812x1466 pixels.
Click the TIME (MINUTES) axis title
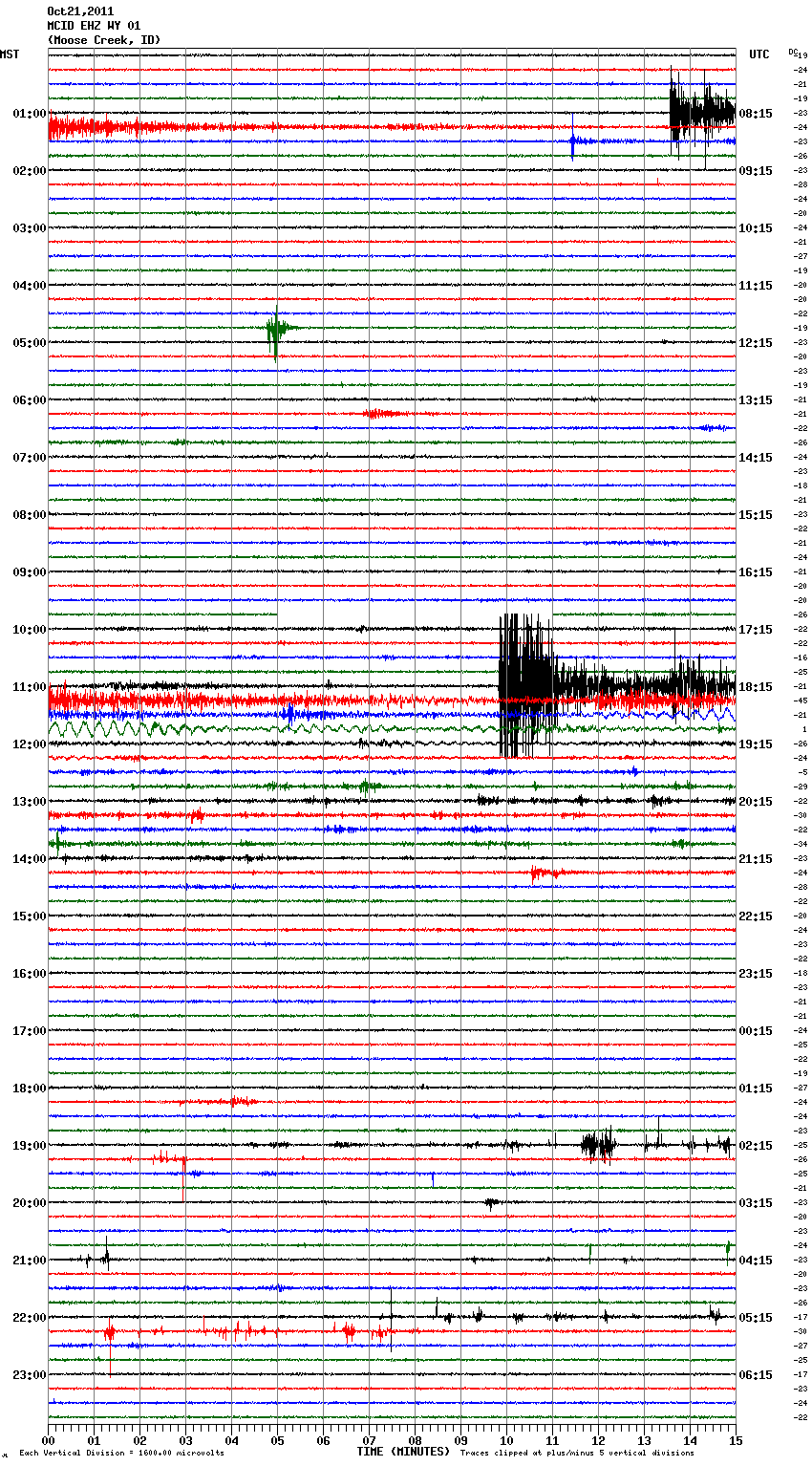click(403, 1452)
